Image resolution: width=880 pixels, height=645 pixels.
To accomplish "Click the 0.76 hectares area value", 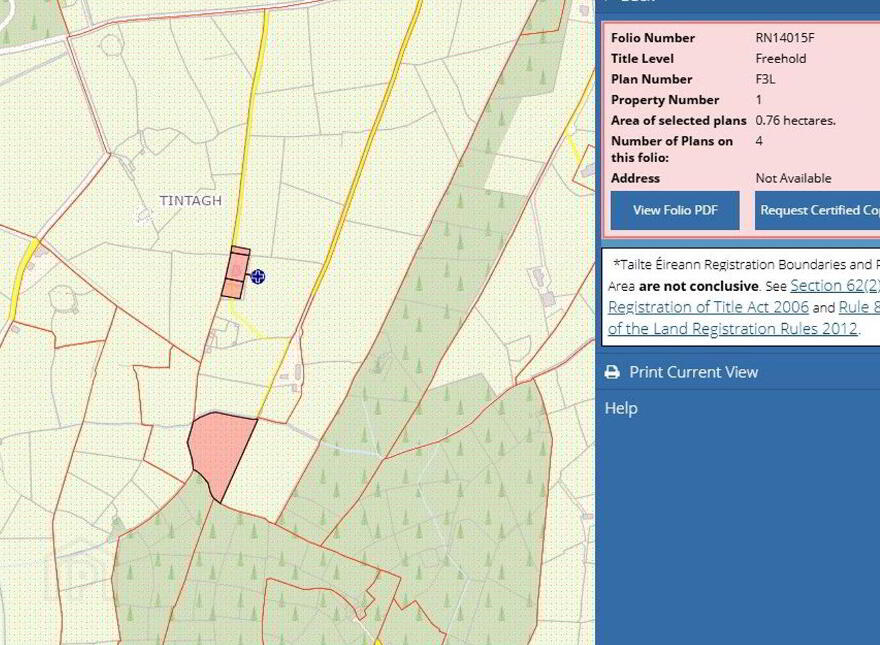I will tap(795, 120).
